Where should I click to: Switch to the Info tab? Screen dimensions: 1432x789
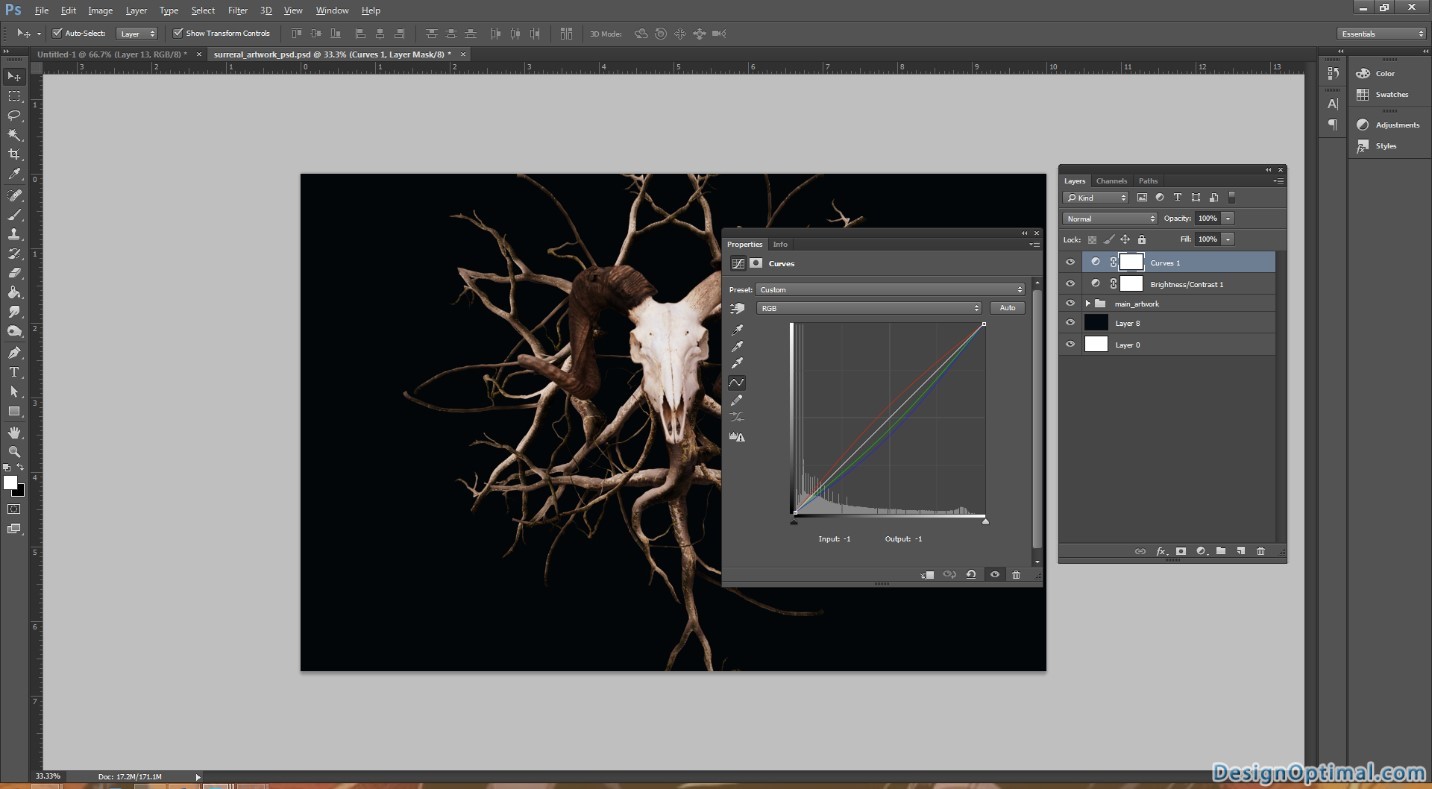click(x=780, y=244)
